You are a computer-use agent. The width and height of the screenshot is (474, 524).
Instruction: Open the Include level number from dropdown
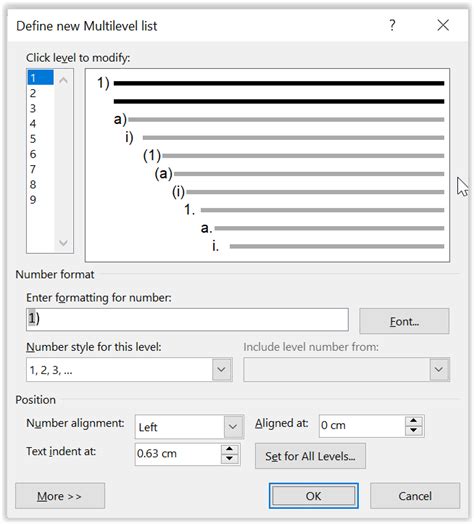pos(439,369)
